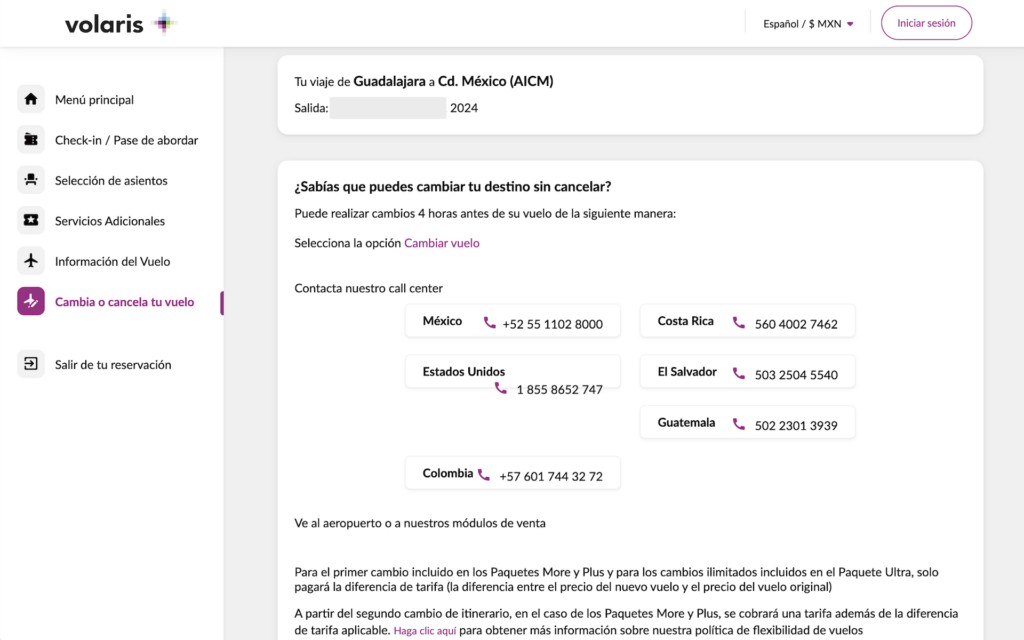Click the 'Contacta nuestro call center' text
1024x640 pixels.
[368, 288]
